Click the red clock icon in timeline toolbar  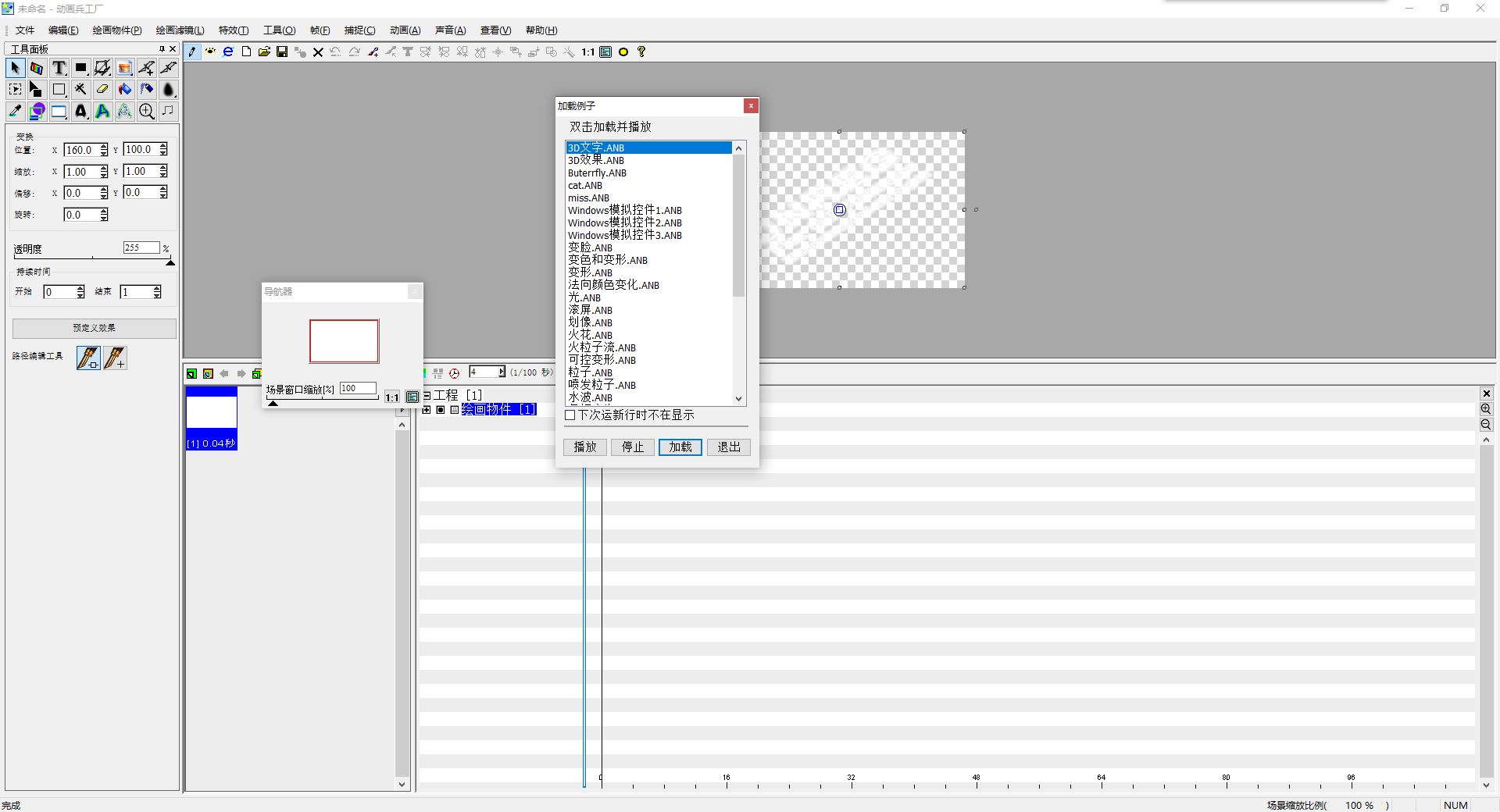pos(454,373)
